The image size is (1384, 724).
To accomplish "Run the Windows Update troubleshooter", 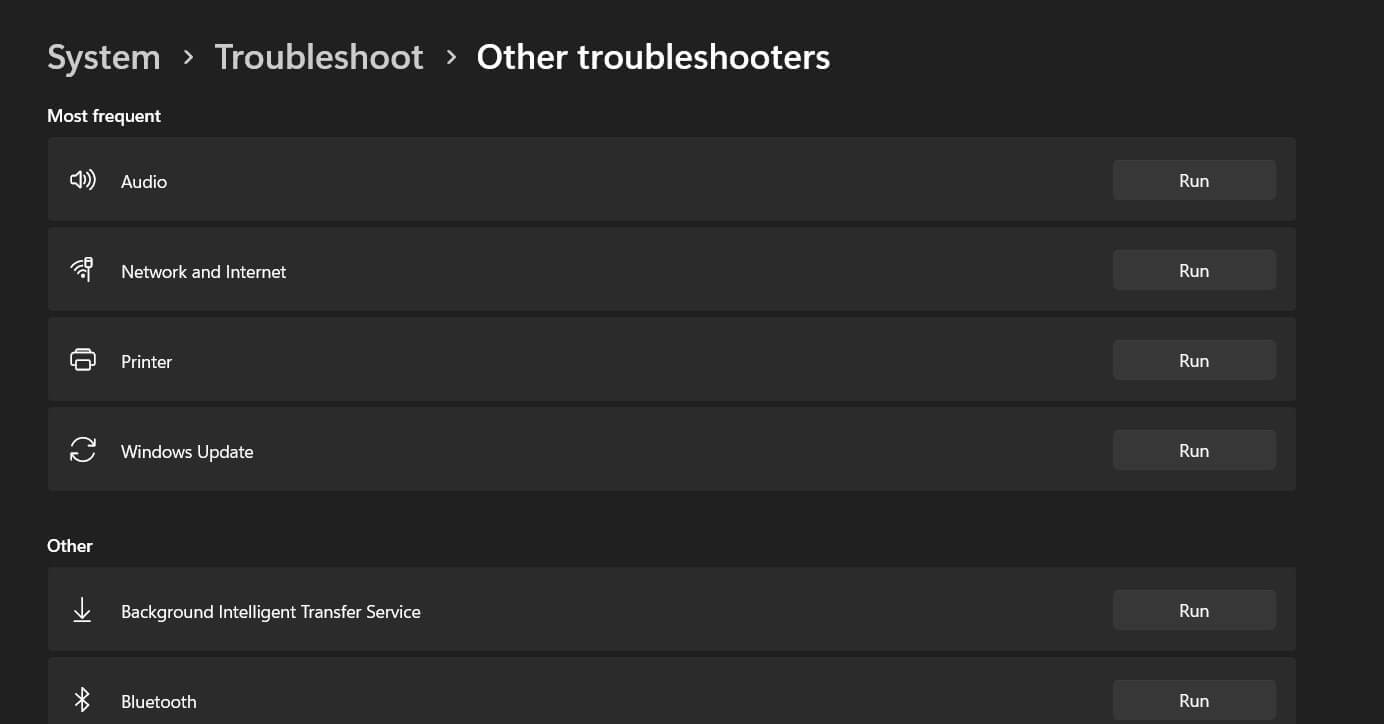I will 1194,450.
